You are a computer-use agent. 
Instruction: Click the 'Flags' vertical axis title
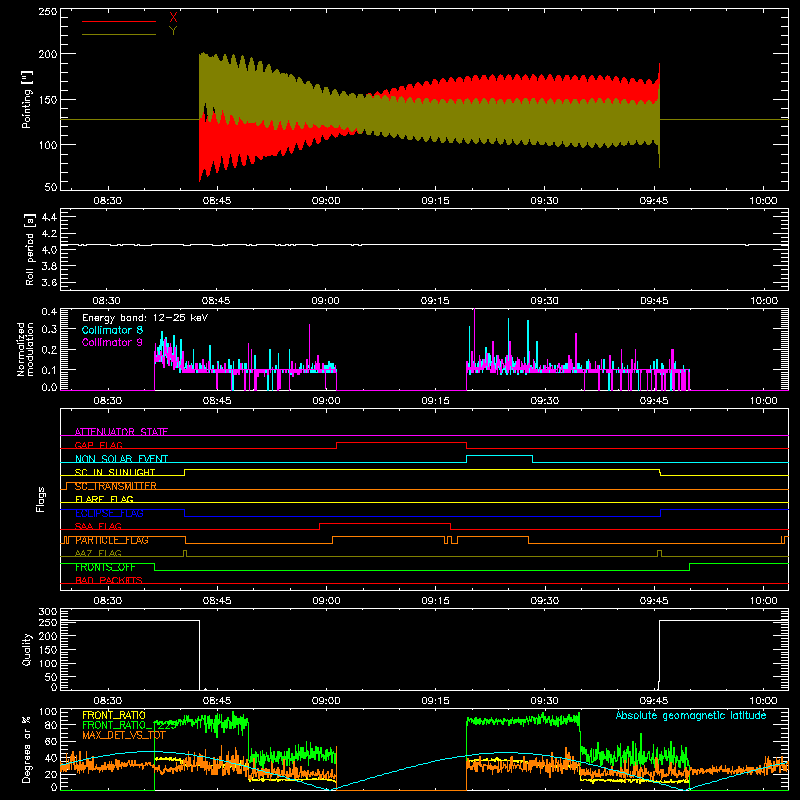(40, 499)
